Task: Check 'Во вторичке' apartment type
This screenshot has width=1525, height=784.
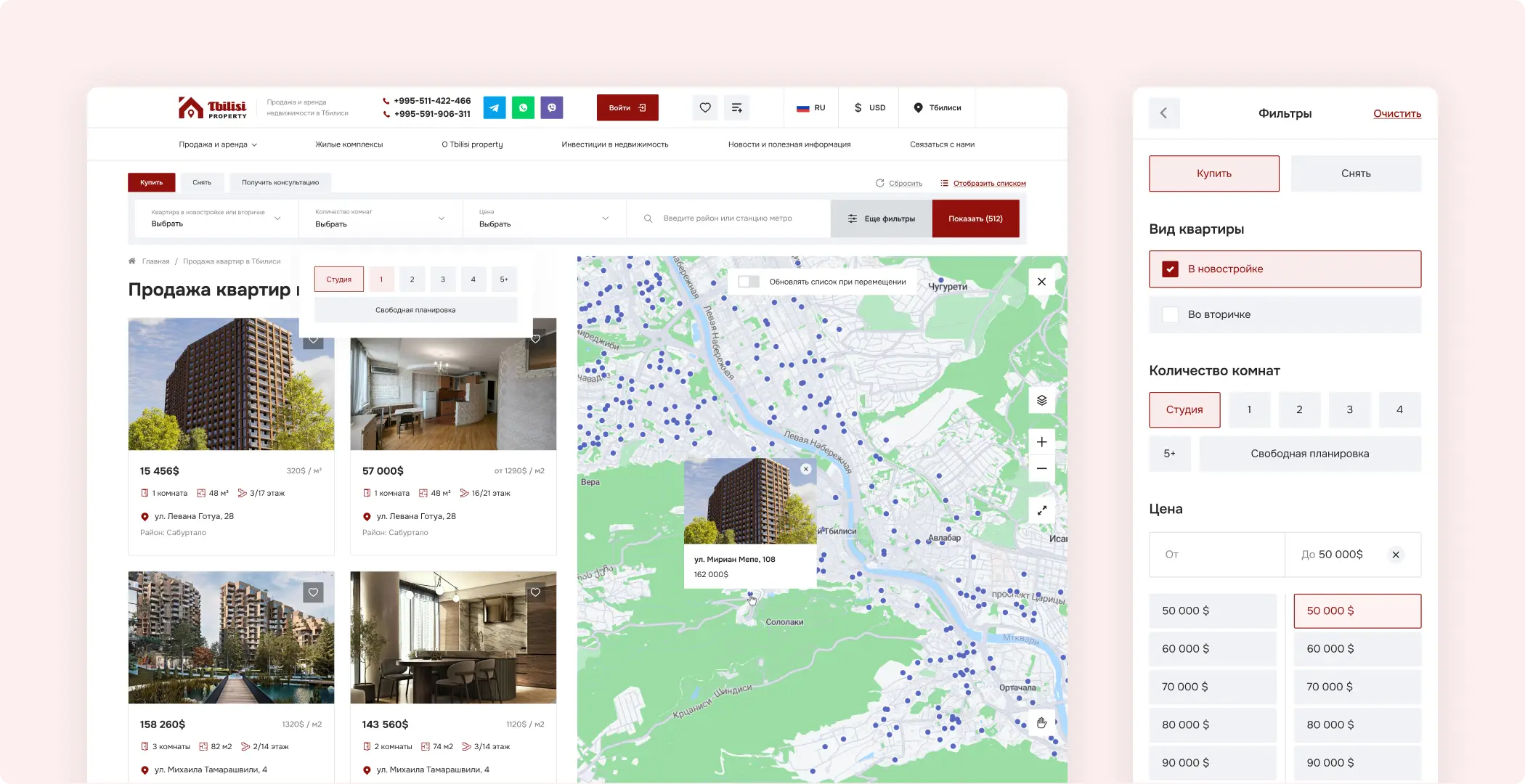Action: pos(1170,314)
